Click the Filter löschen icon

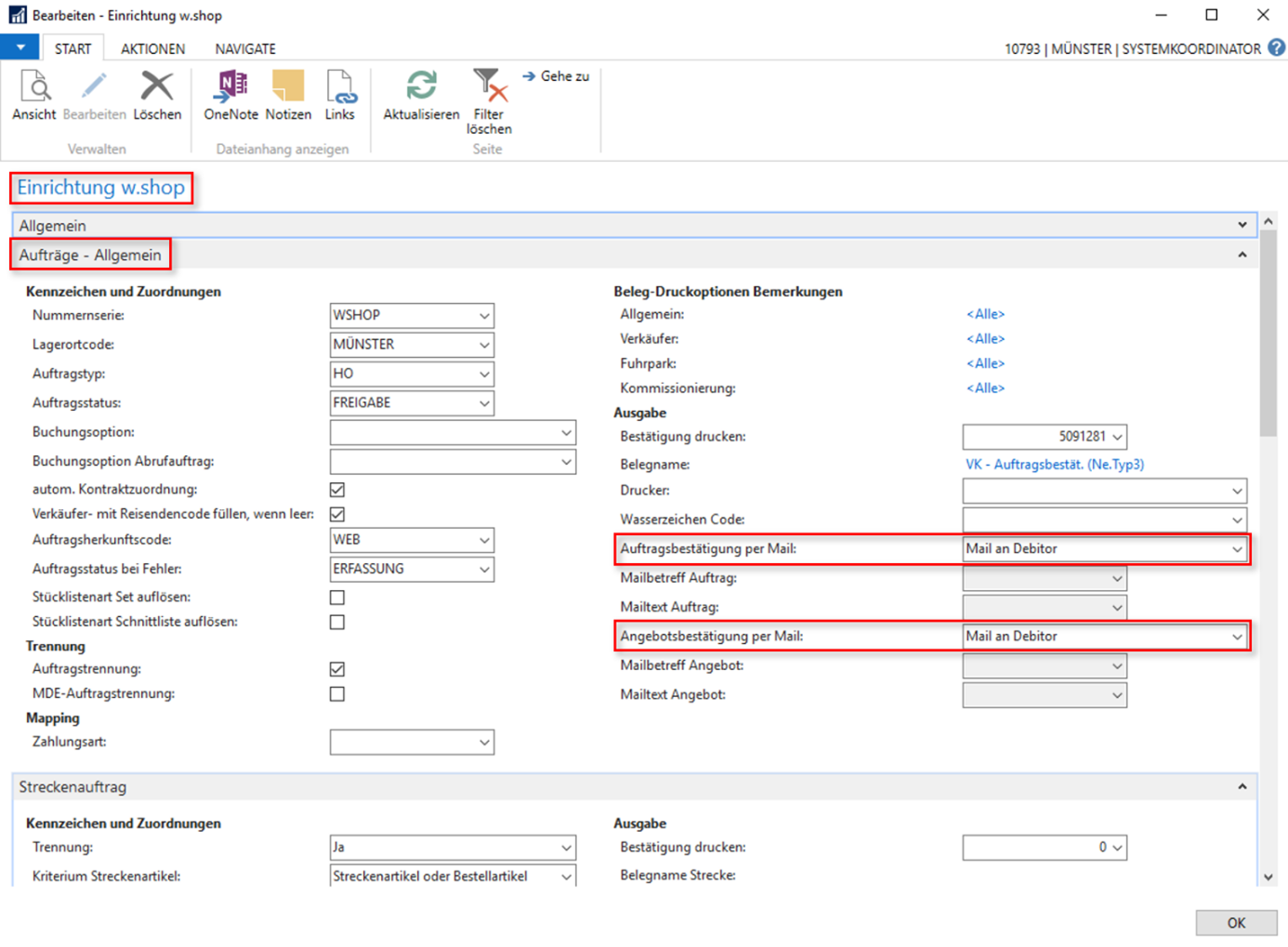coord(489,86)
